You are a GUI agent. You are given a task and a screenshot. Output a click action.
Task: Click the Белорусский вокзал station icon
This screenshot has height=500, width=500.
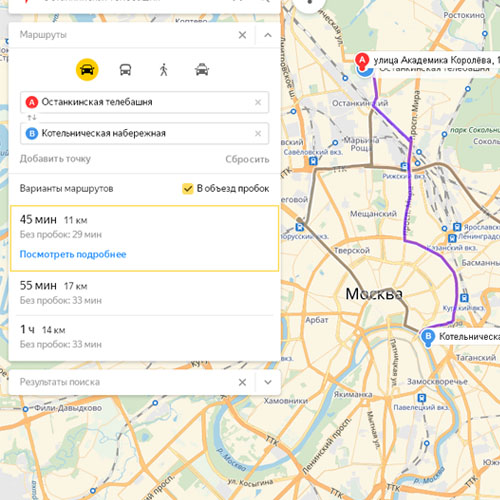pos(300,227)
